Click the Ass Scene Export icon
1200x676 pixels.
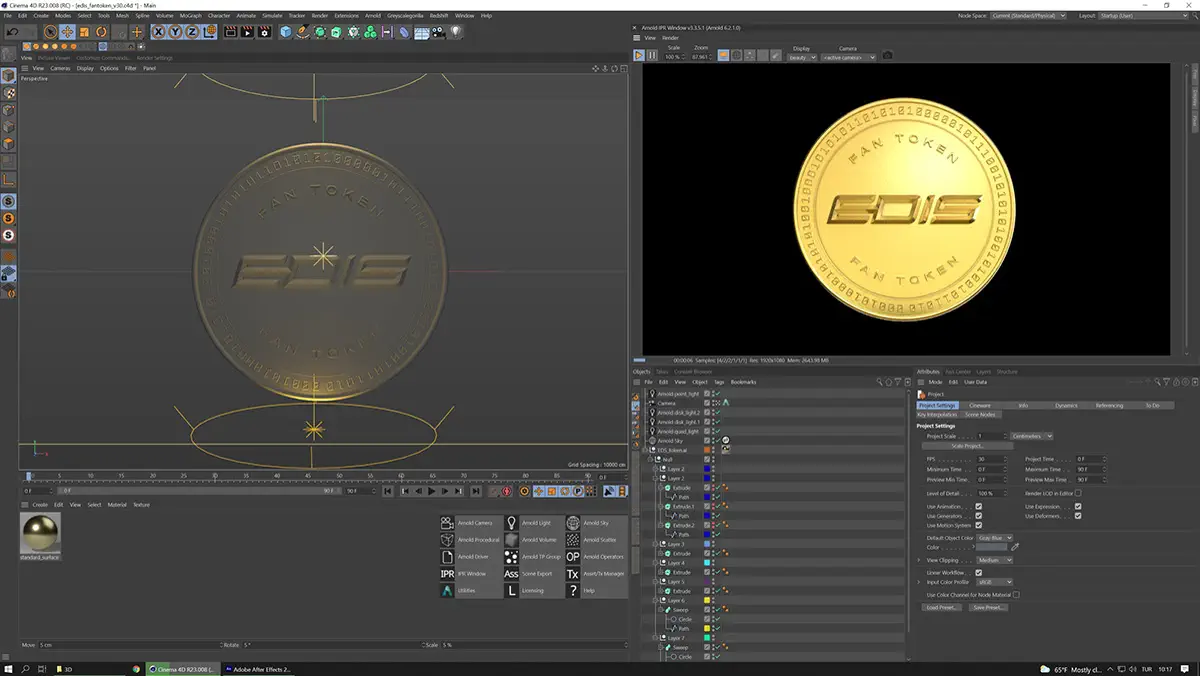pos(511,574)
